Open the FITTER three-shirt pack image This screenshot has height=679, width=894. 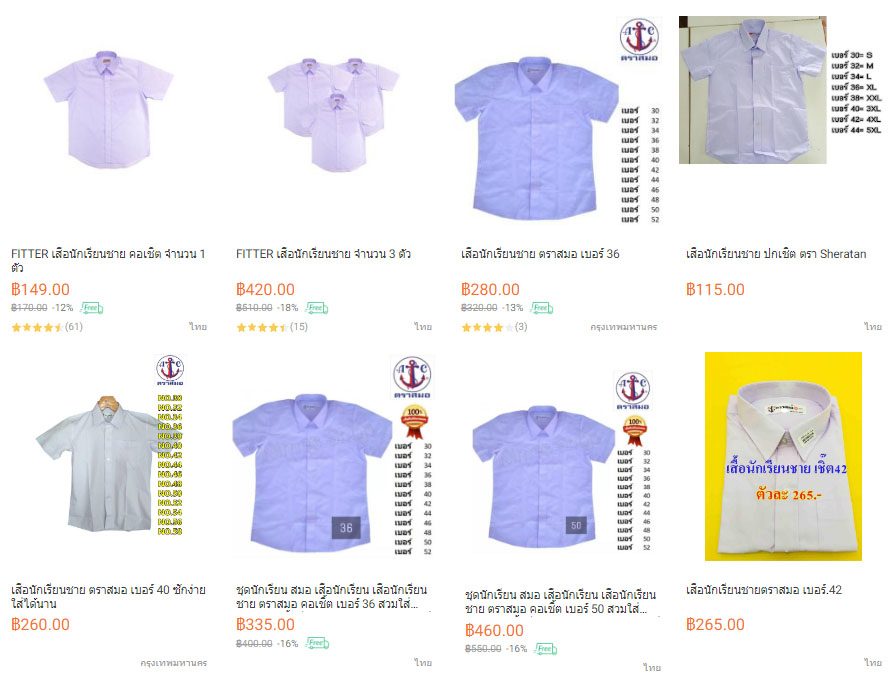333,113
